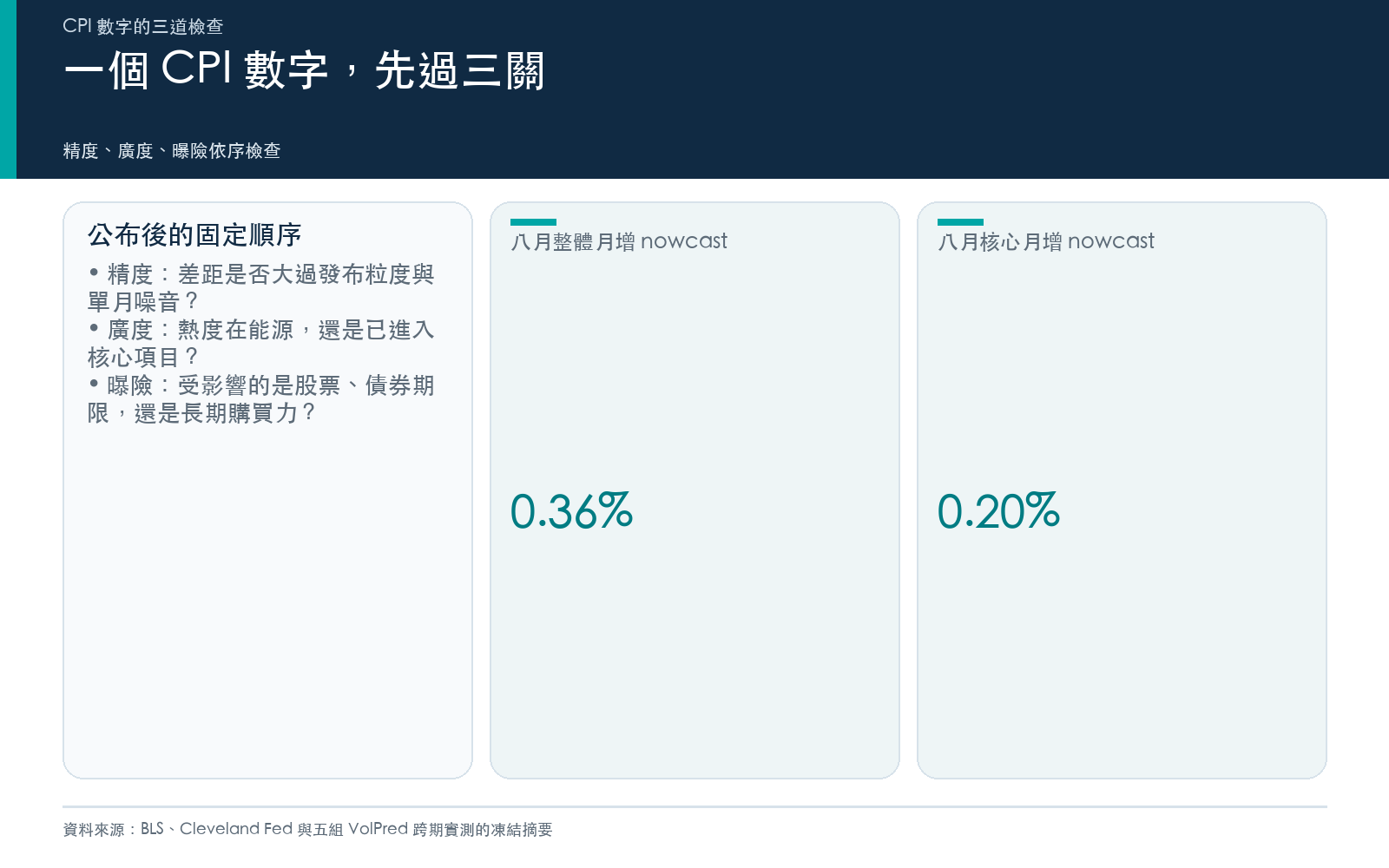
Task: Select the title '一個 CPI 數字，先過三關'
Action: tap(304, 69)
